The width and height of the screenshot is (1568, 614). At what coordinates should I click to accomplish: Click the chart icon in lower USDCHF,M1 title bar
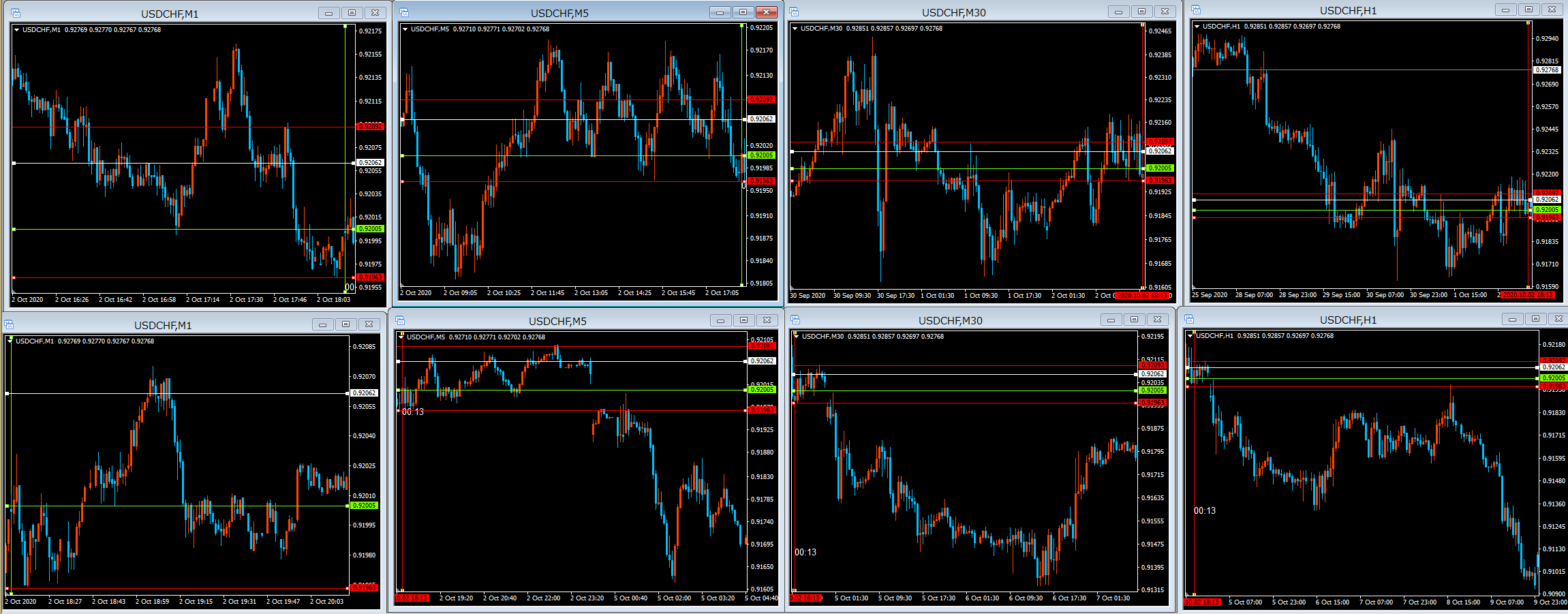pos(9,324)
